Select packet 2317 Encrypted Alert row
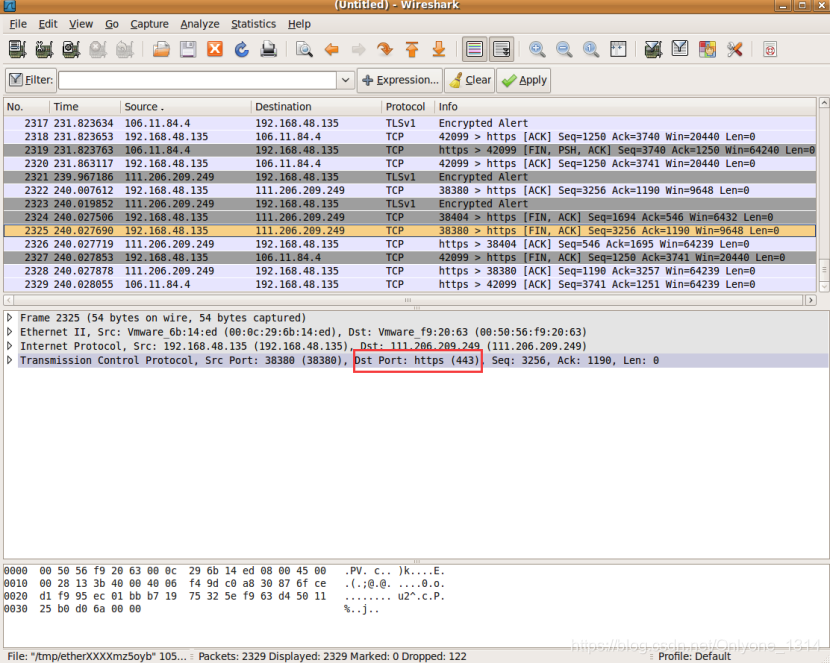Image resolution: width=830 pixels, height=664 pixels. (410, 123)
